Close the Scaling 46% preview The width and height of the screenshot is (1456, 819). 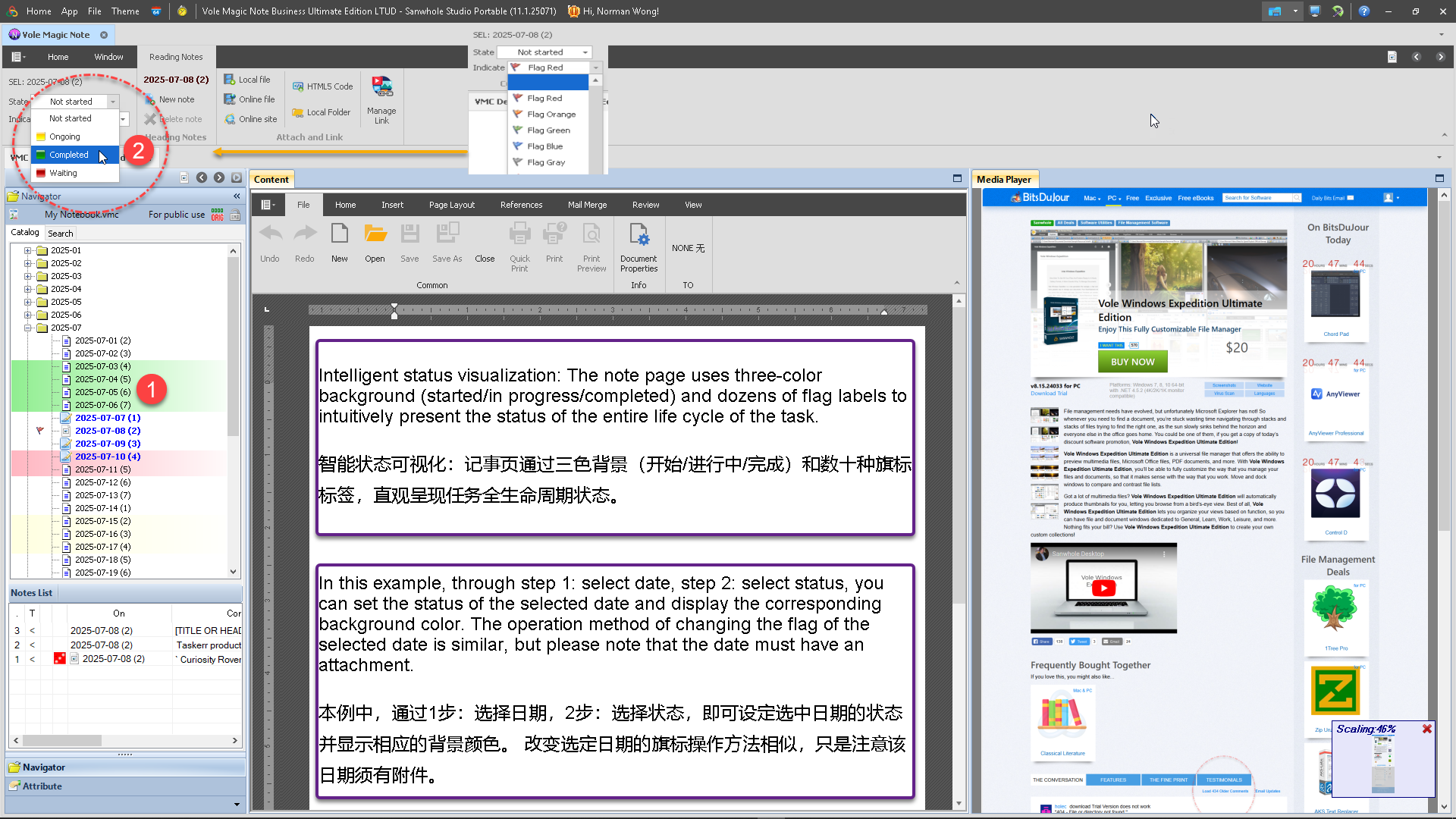click(1426, 729)
